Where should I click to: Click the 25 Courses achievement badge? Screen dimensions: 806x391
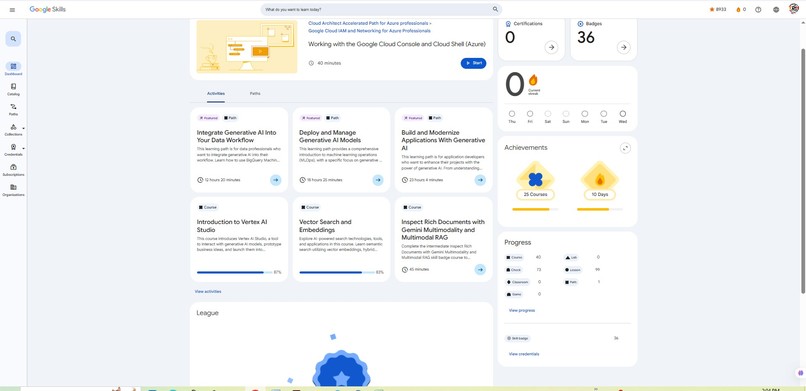pyautogui.click(x=535, y=181)
